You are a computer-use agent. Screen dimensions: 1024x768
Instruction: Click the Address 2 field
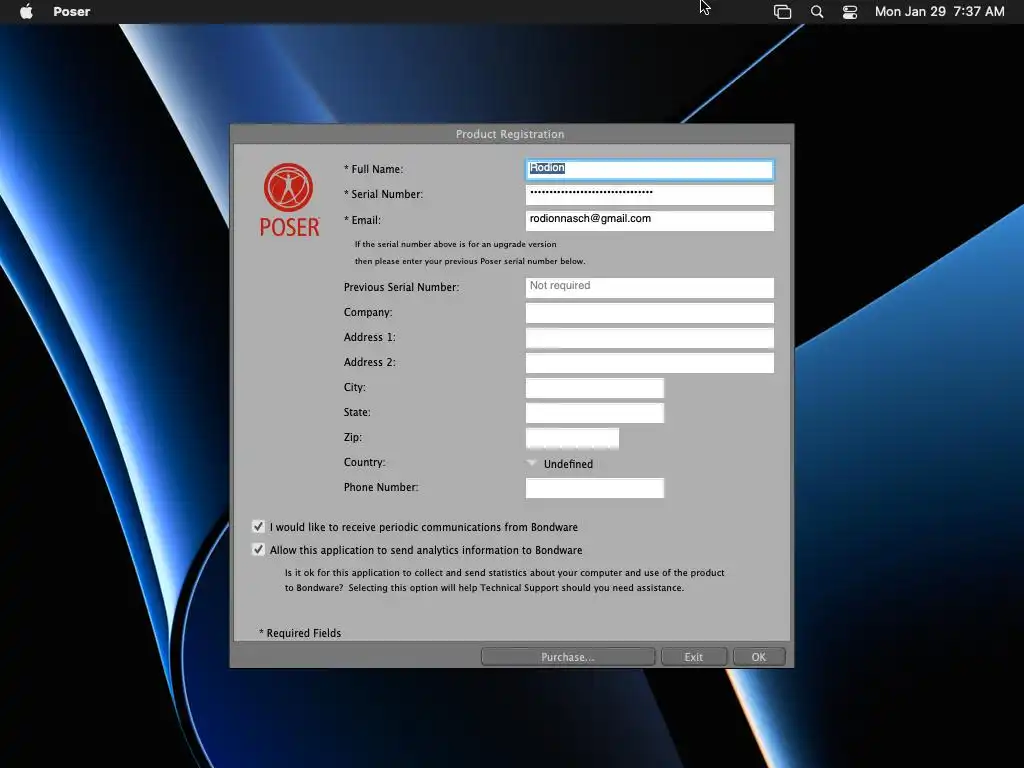point(649,362)
